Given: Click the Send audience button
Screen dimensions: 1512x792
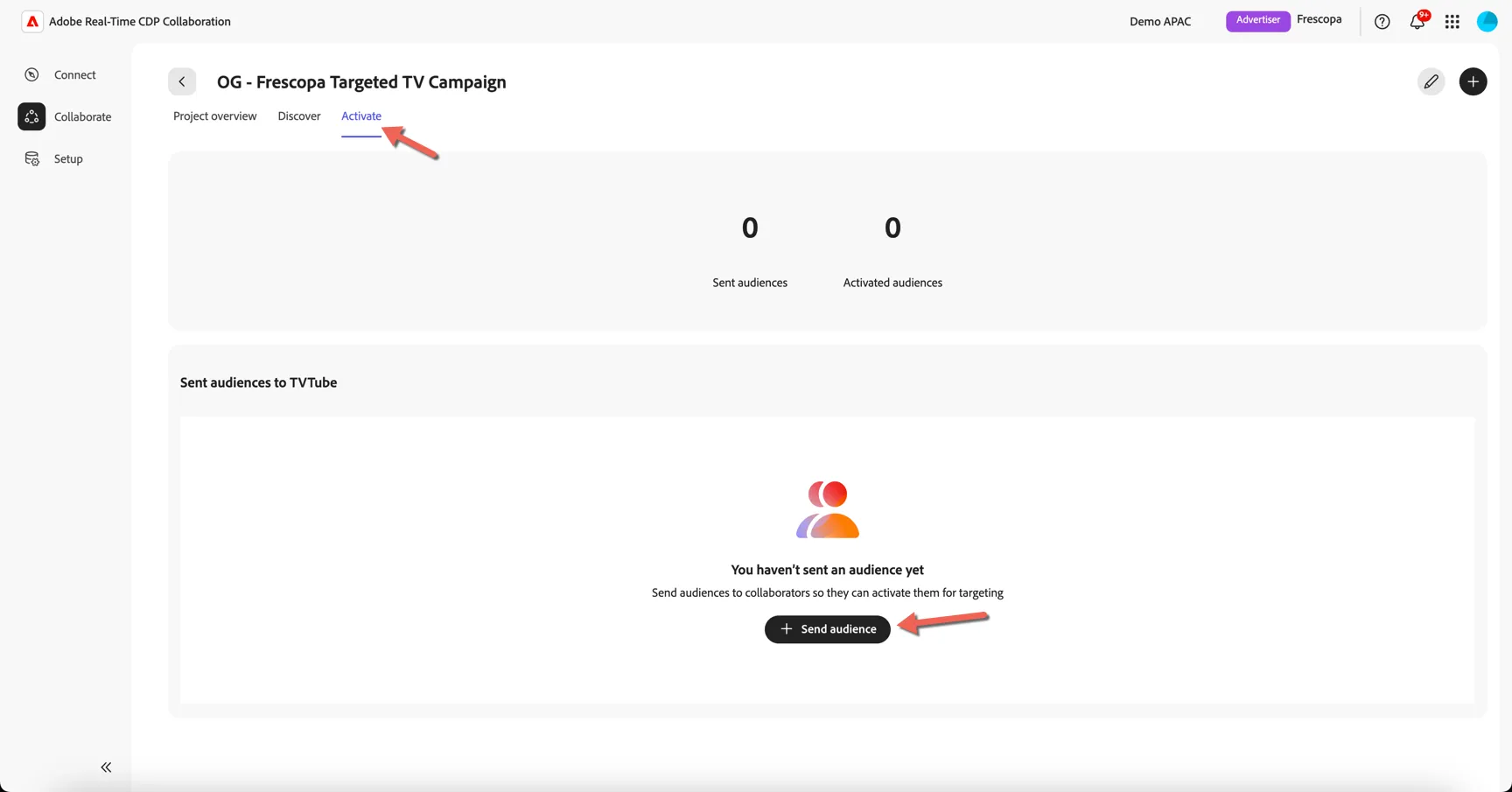Looking at the screenshot, I should click(827, 629).
